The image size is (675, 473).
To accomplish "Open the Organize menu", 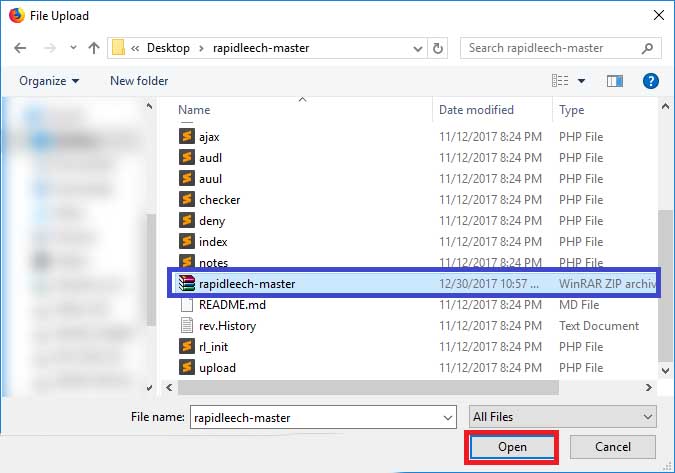I will (49, 81).
